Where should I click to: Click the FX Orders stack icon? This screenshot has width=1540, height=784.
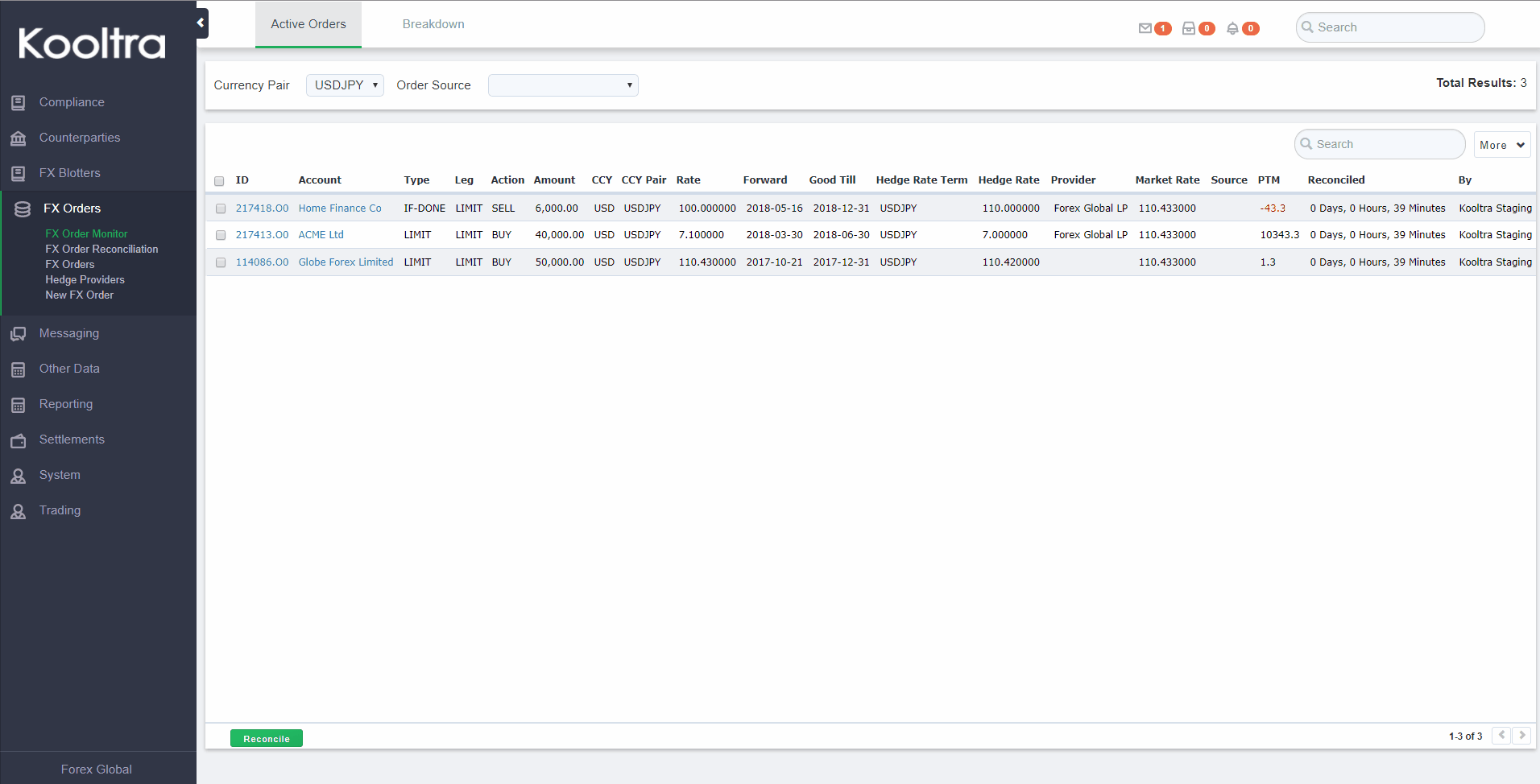(x=23, y=209)
